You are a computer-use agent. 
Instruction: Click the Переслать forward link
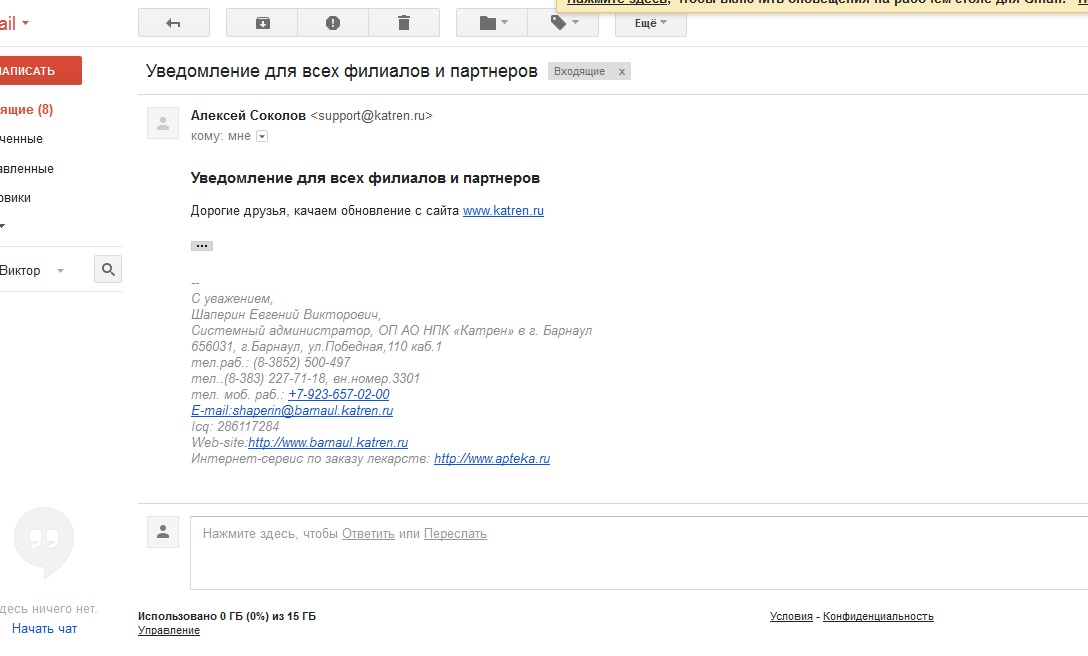pyautogui.click(x=455, y=534)
